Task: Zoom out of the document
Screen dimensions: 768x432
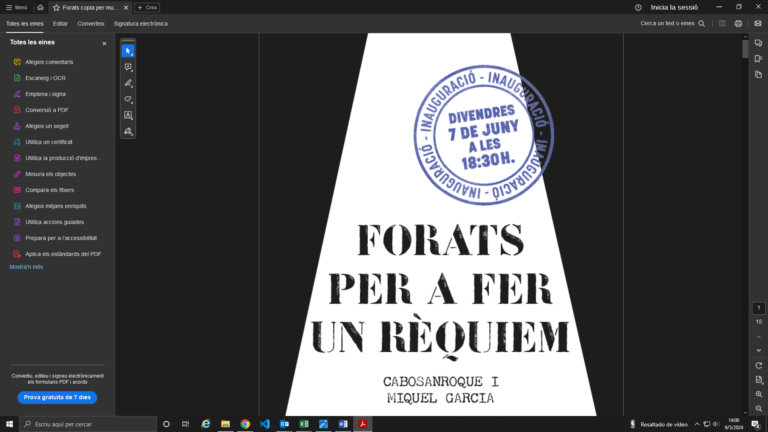Action: click(x=759, y=408)
